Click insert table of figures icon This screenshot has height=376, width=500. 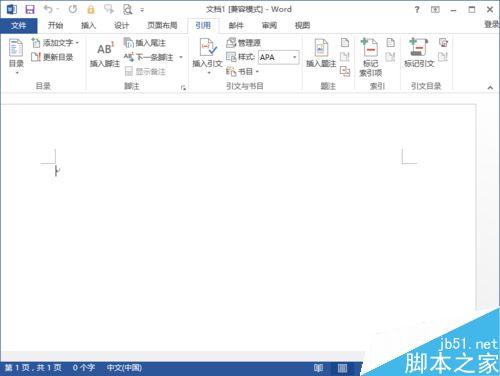pyautogui.click(x=345, y=43)
